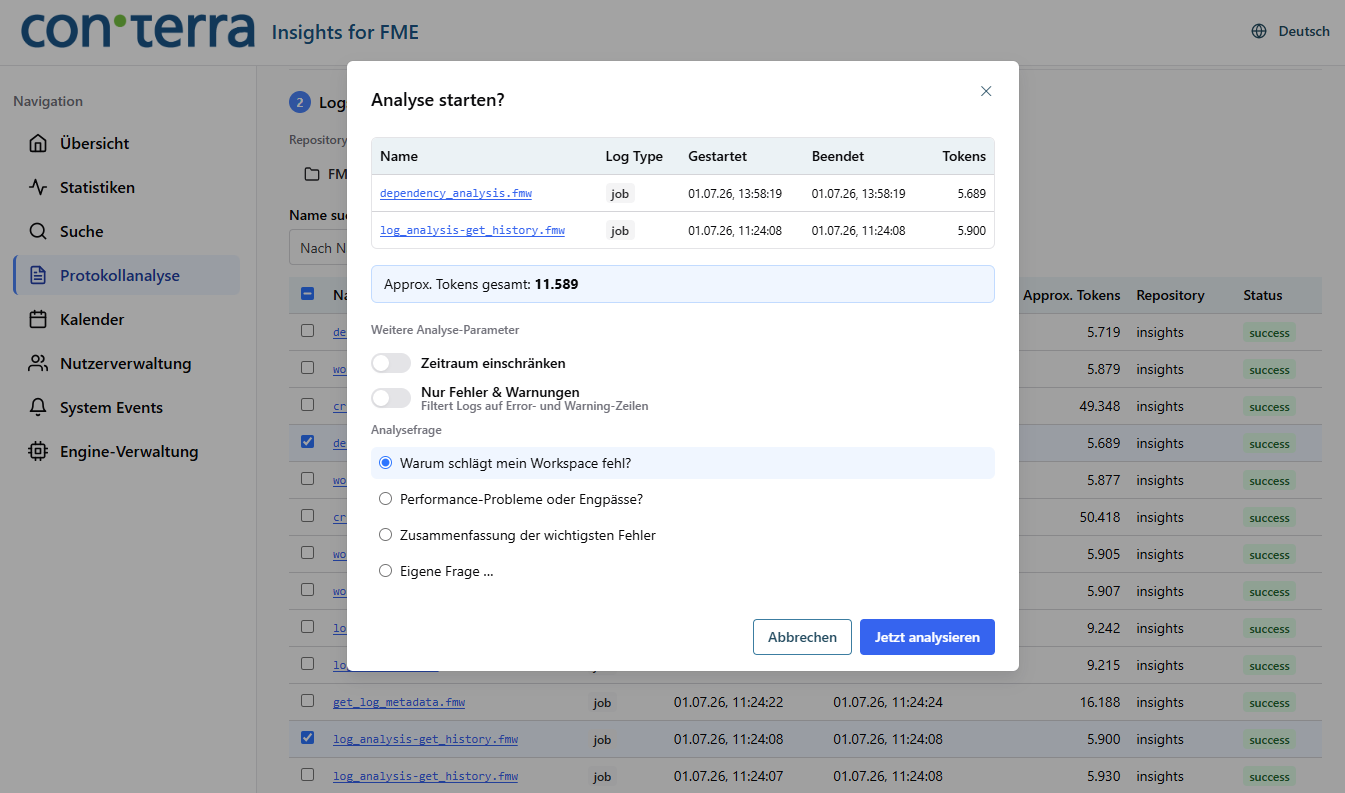The image size is (1345, 793).
Task: Check the row with 5.930 tokens
Action: (307, 775)
